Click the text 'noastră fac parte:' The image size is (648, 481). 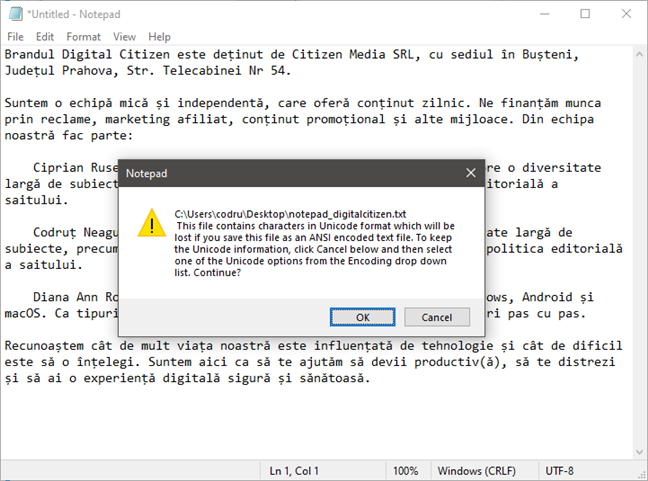coord(69,136)
